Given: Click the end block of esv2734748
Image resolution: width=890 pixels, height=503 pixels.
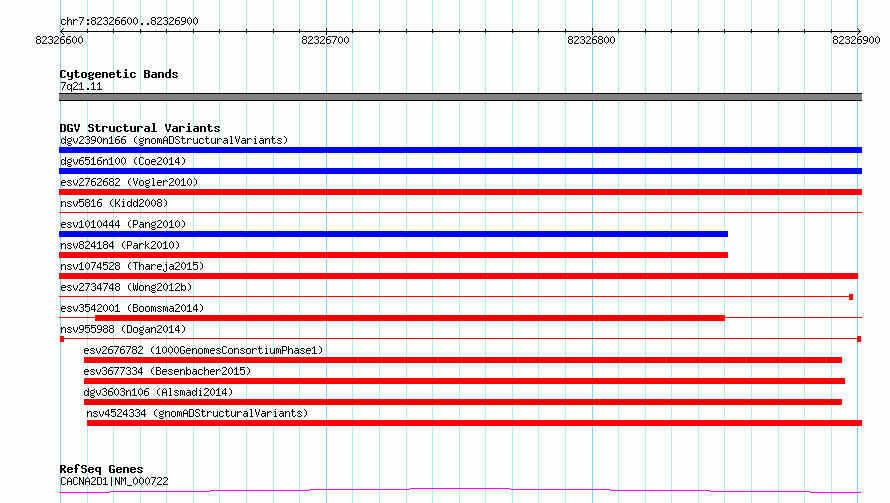Looking at the screenshot, I should click(x=851, y=297).
